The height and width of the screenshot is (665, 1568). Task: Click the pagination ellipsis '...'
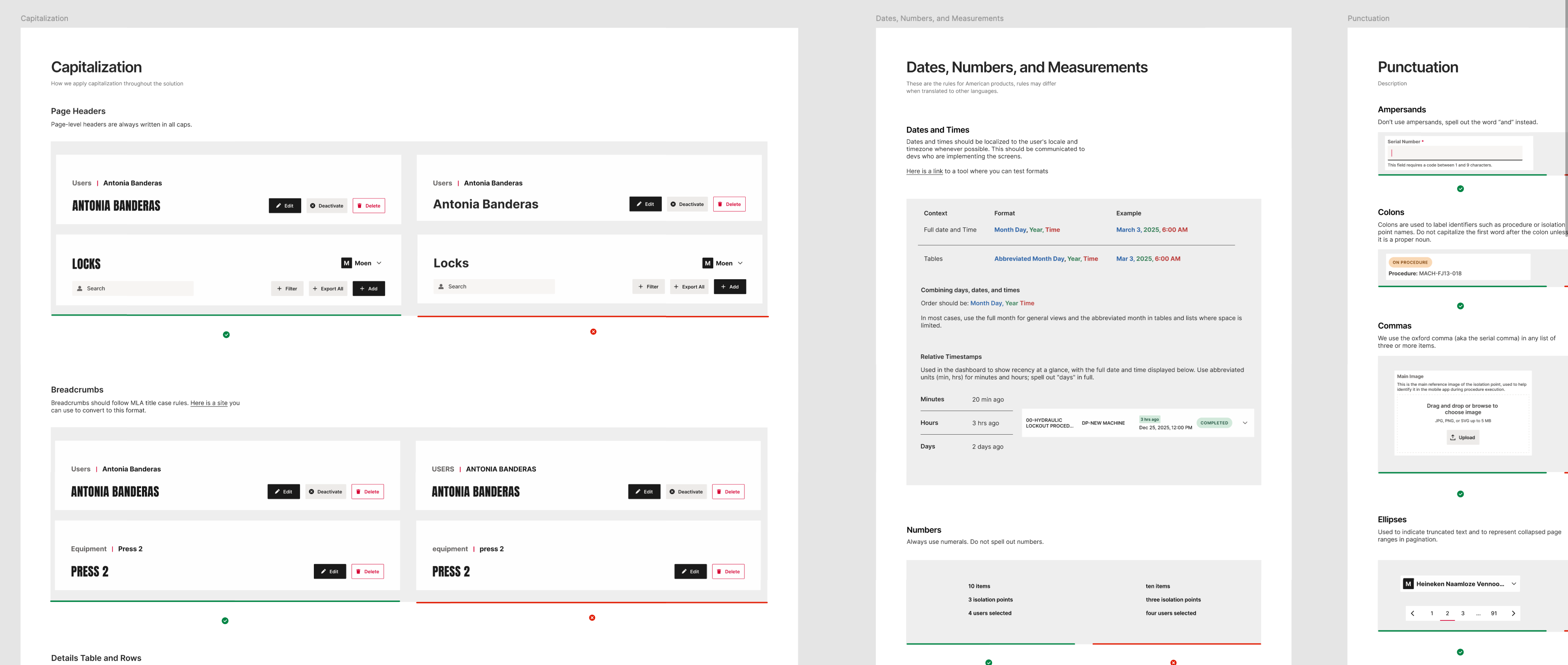[1478, 614]
